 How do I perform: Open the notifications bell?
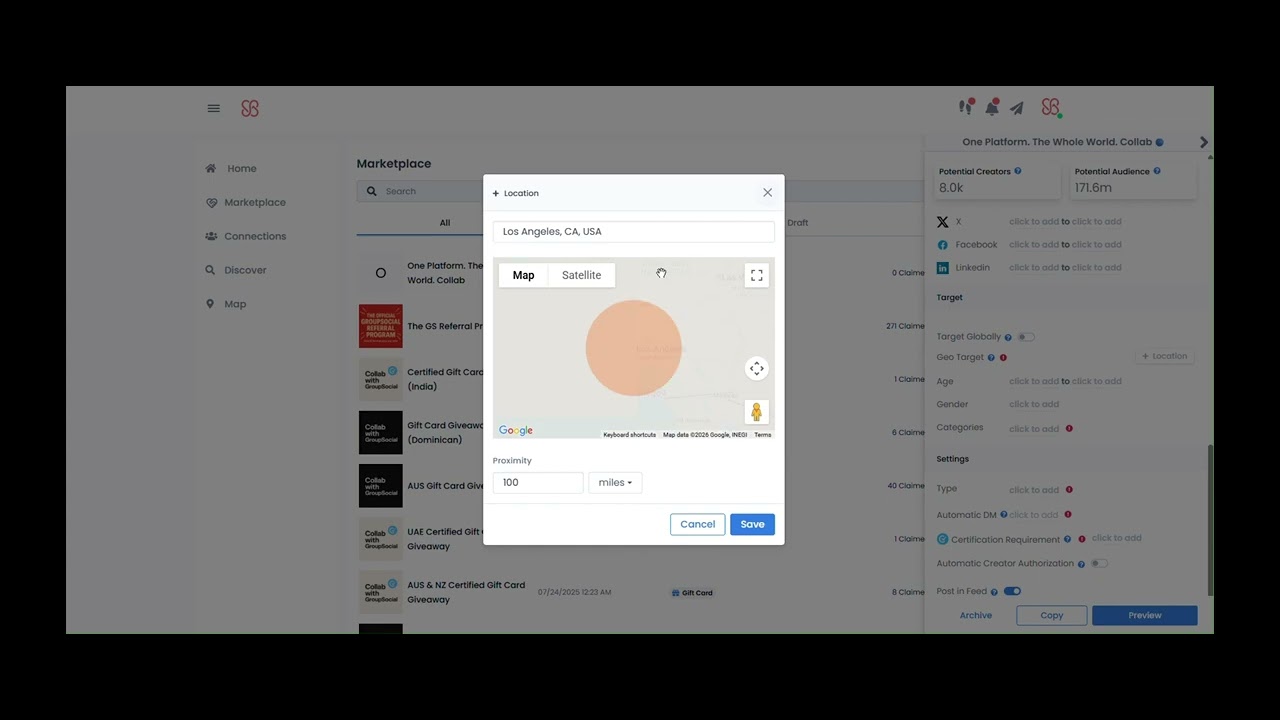tap(992, 107)
